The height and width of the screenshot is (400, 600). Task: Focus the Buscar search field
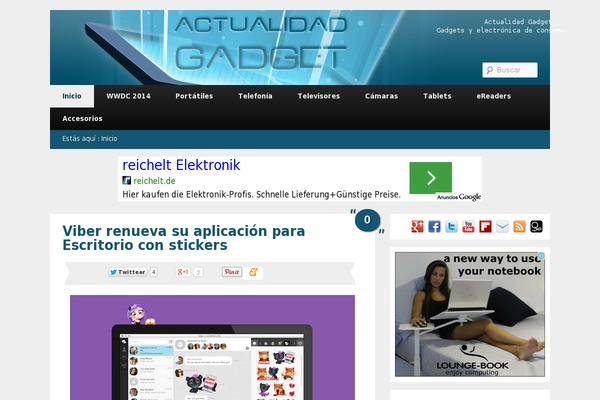[x=510, y=70]
